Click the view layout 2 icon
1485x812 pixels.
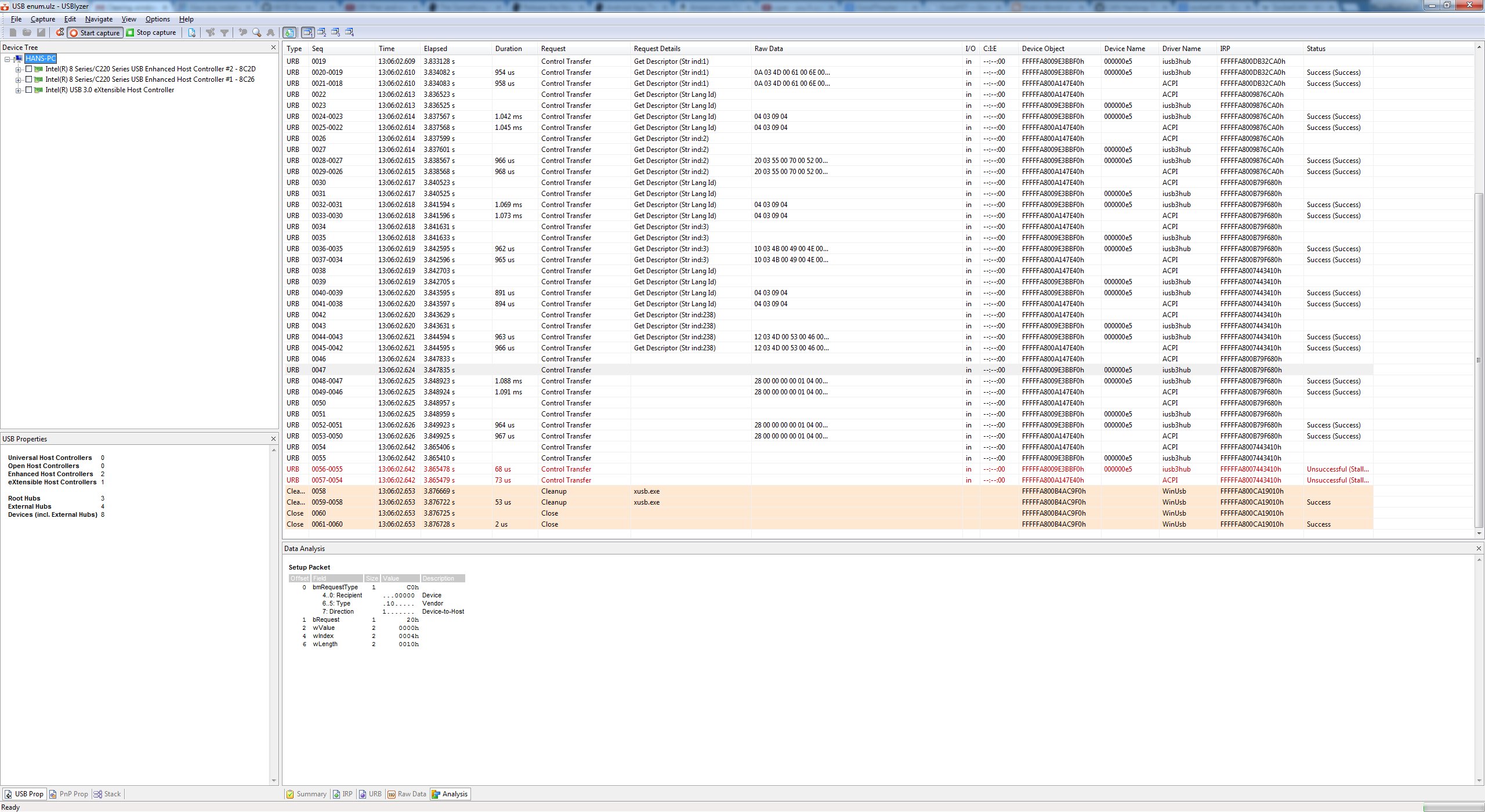point(321,32)
